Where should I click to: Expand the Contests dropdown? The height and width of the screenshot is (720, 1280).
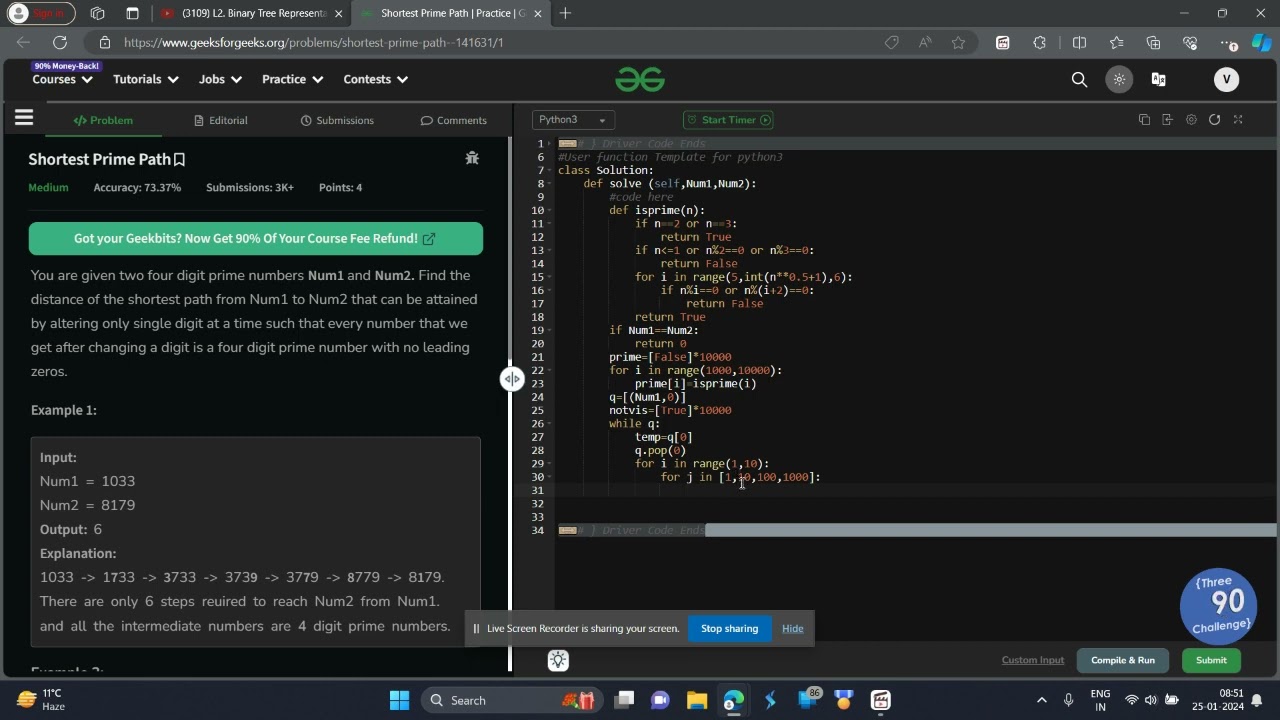click(x=375, y=80)
